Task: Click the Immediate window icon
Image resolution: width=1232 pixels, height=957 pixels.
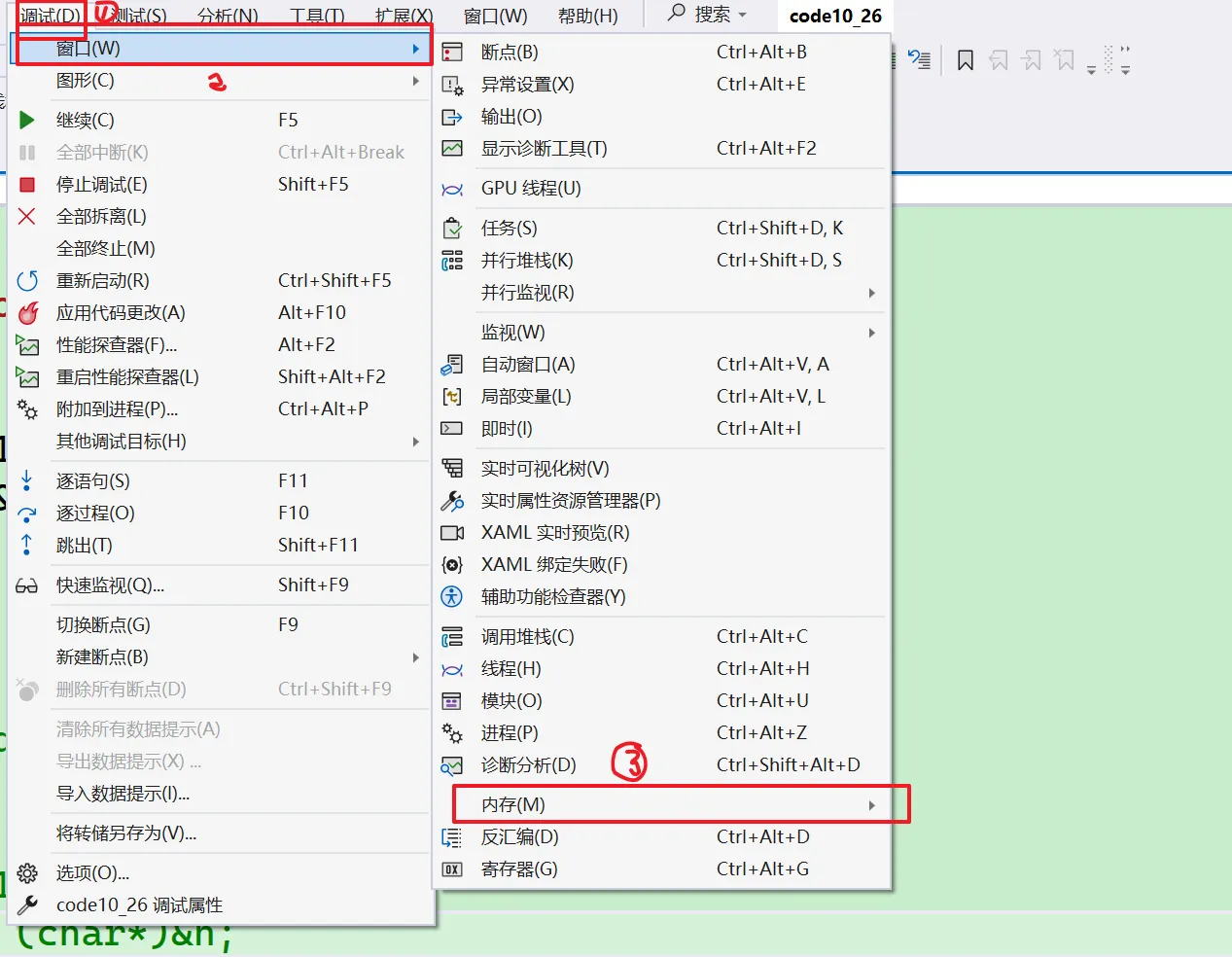Action: [452, 428]
